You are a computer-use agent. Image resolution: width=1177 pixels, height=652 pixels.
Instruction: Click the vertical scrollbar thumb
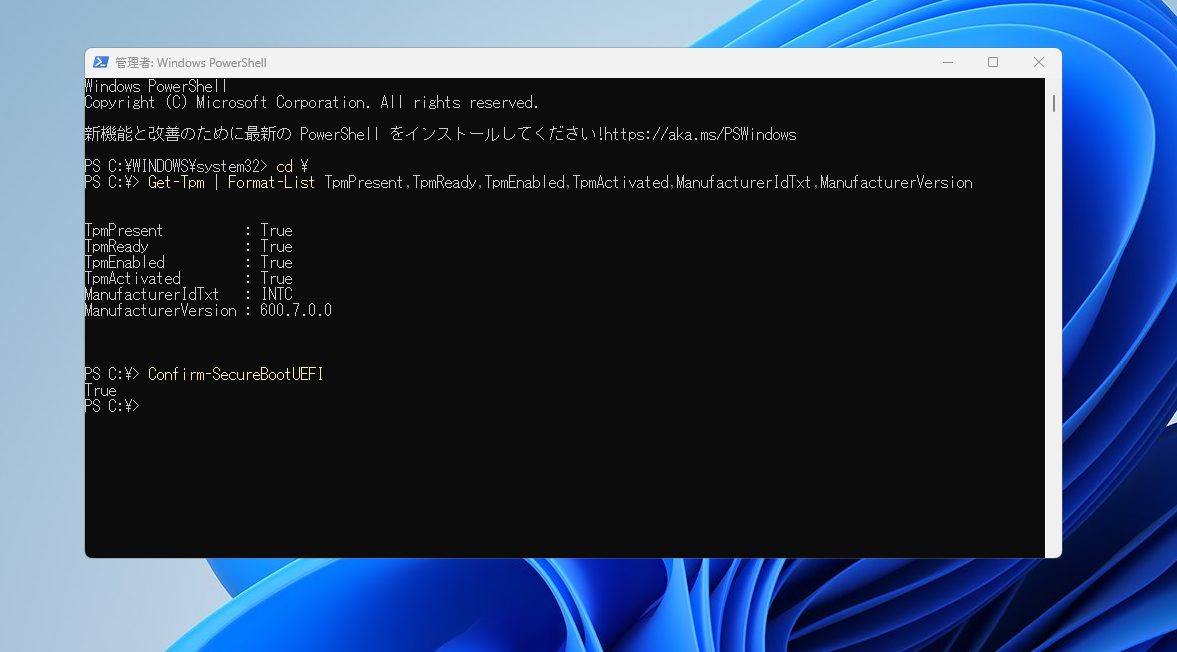click(1053, 104)
